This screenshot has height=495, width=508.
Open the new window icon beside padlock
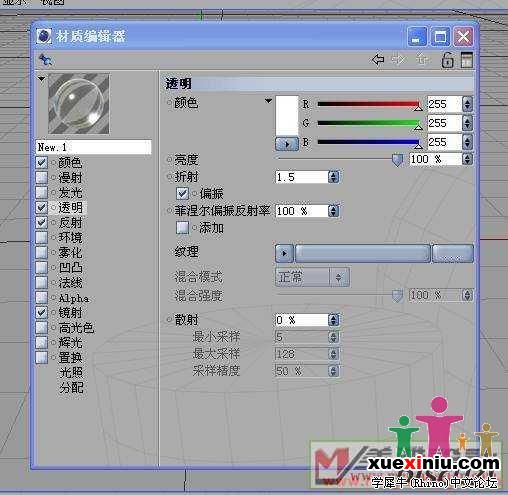[467, 60]
